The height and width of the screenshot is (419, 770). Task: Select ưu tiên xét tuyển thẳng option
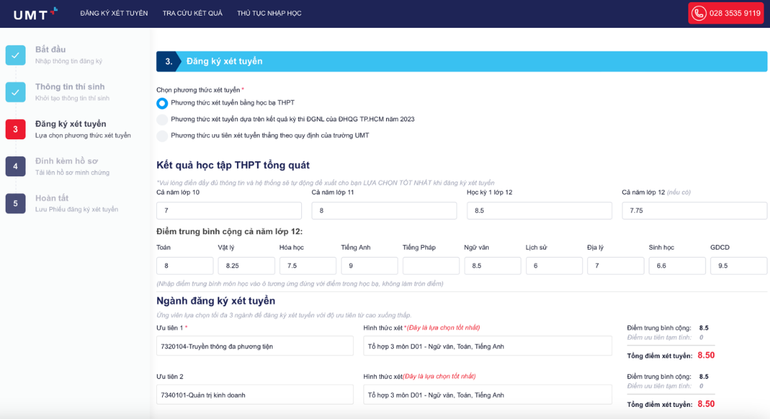[162, 135]
